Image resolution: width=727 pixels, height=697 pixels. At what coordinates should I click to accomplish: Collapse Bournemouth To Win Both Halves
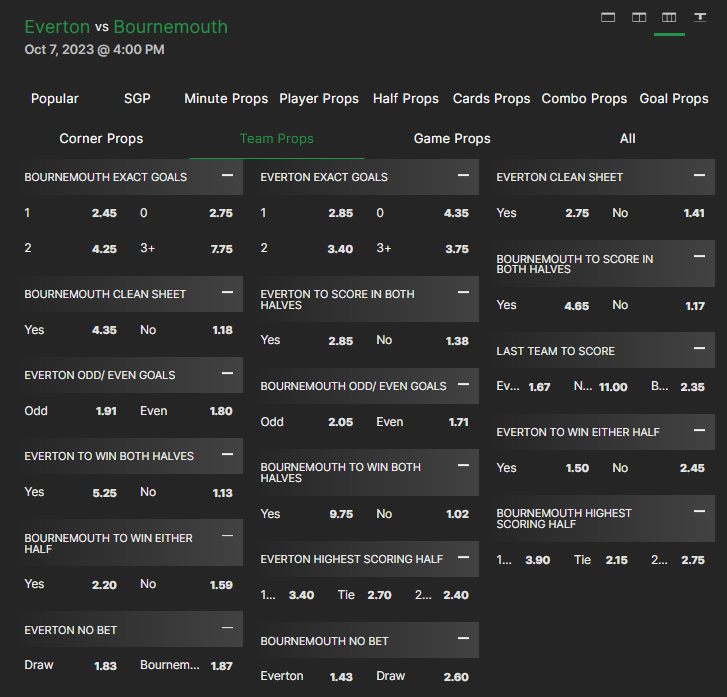coord(463,465)
